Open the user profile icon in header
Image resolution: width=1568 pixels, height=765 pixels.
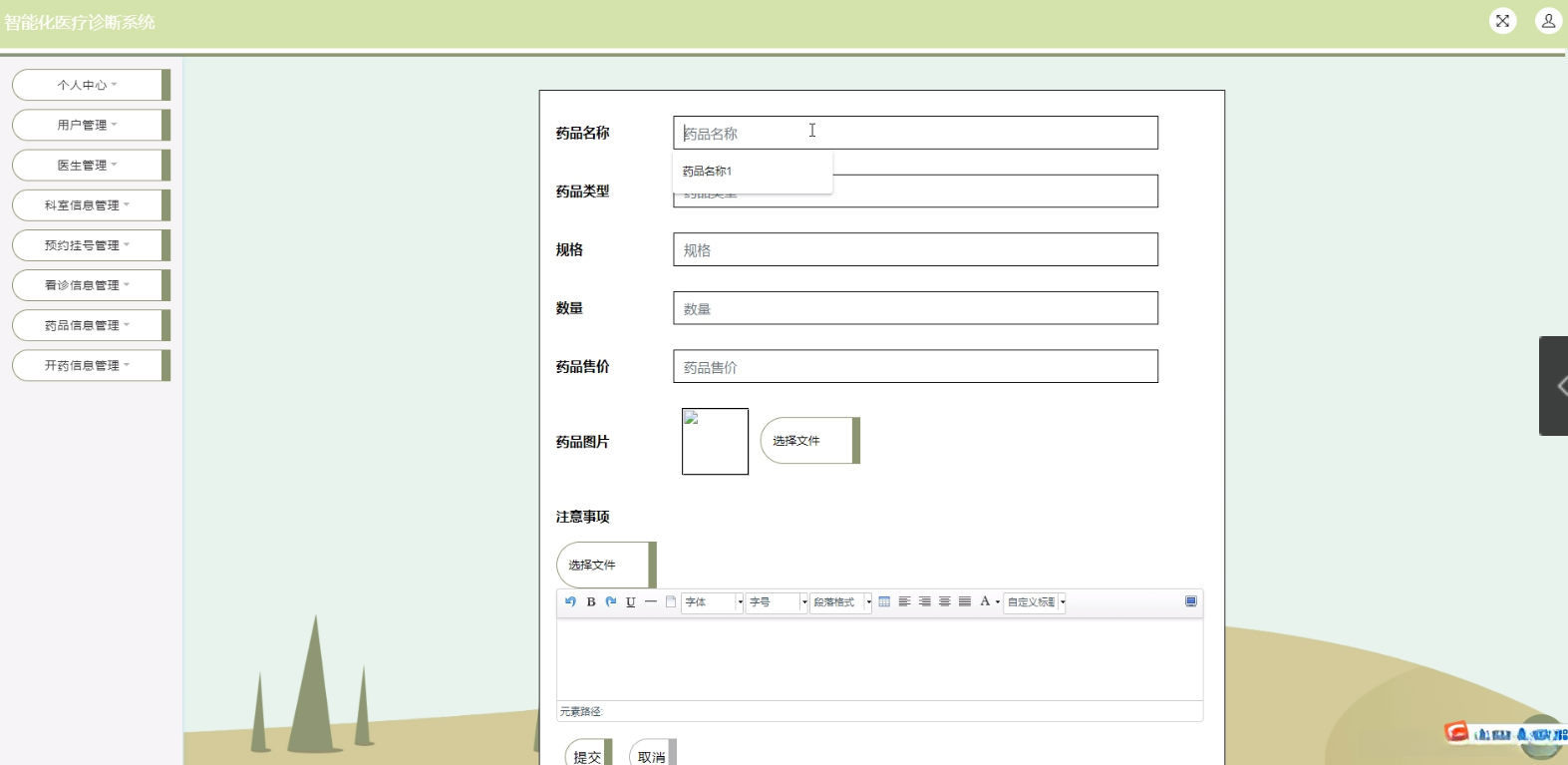coord(1549,20)
